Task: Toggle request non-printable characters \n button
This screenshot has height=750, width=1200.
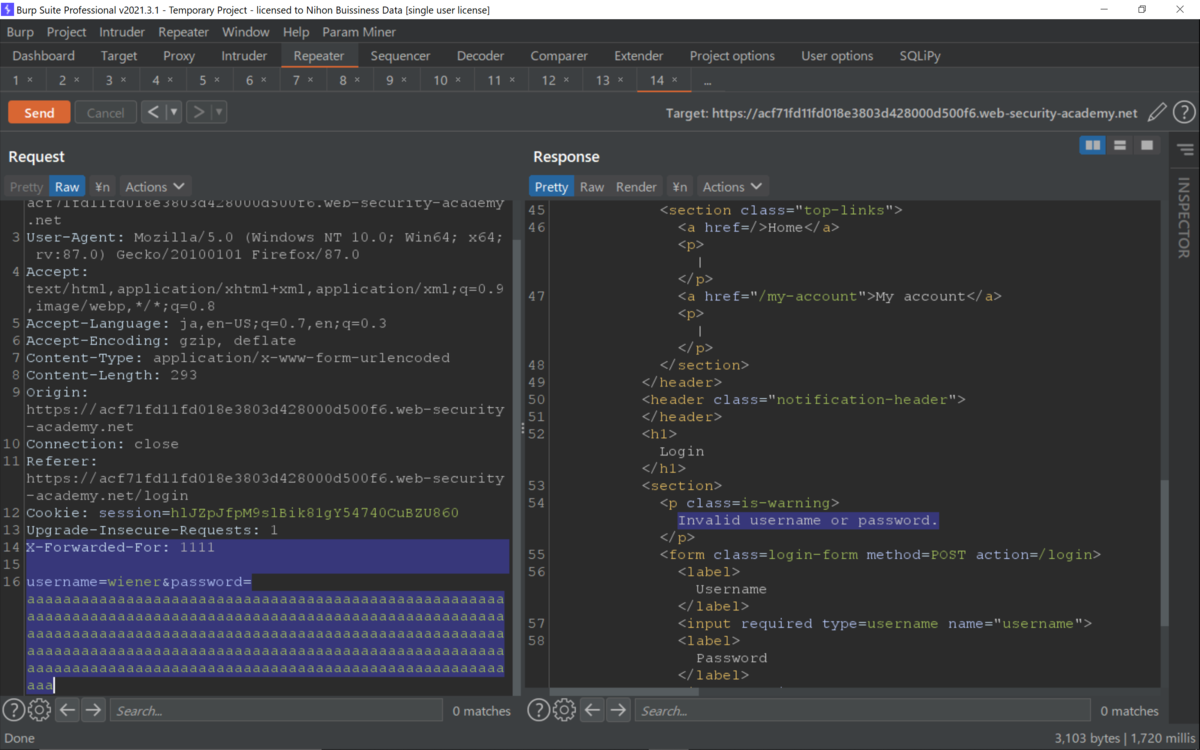Action: [102, 186]
